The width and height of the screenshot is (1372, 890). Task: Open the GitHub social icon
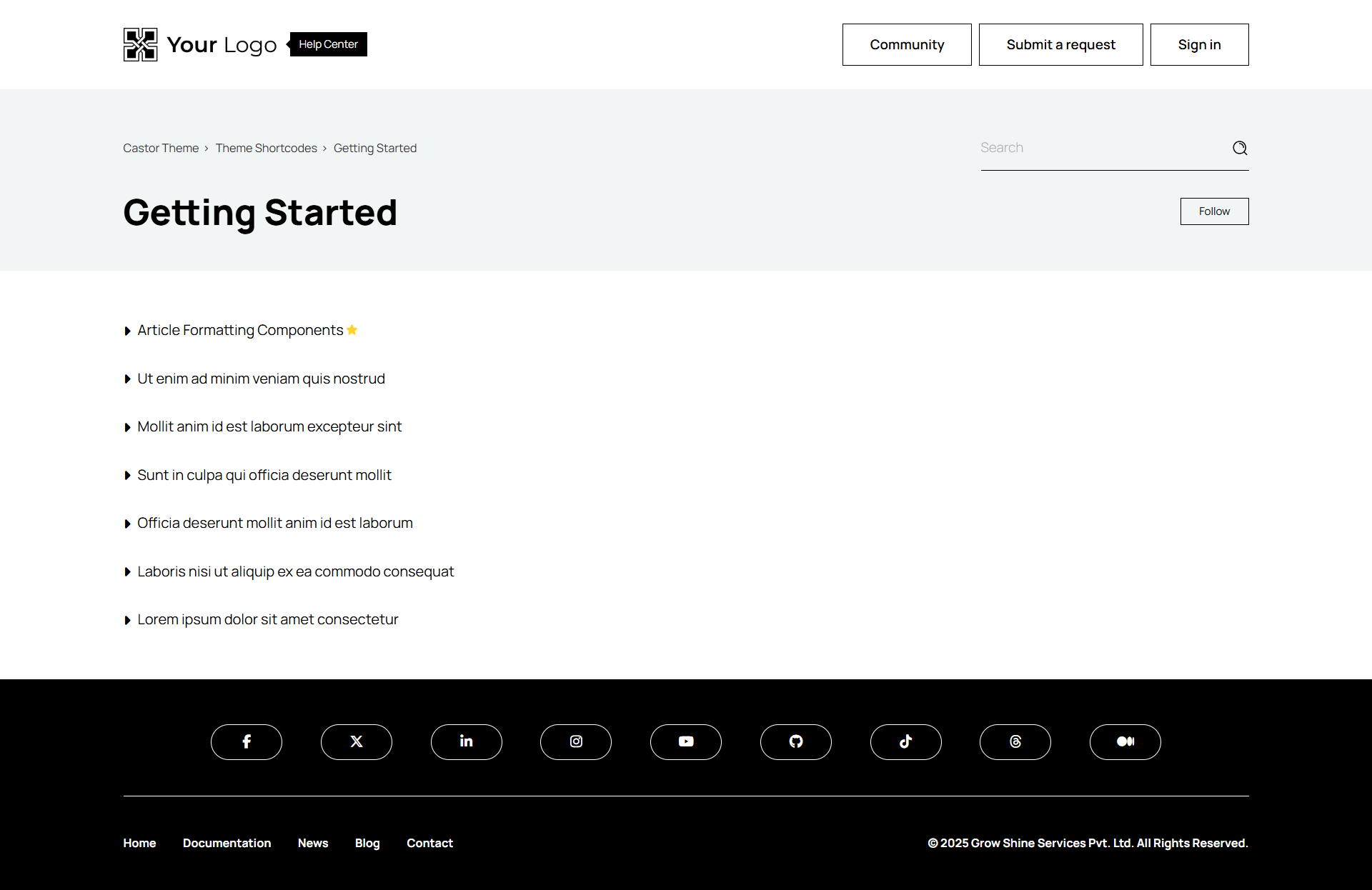[796, 741]
